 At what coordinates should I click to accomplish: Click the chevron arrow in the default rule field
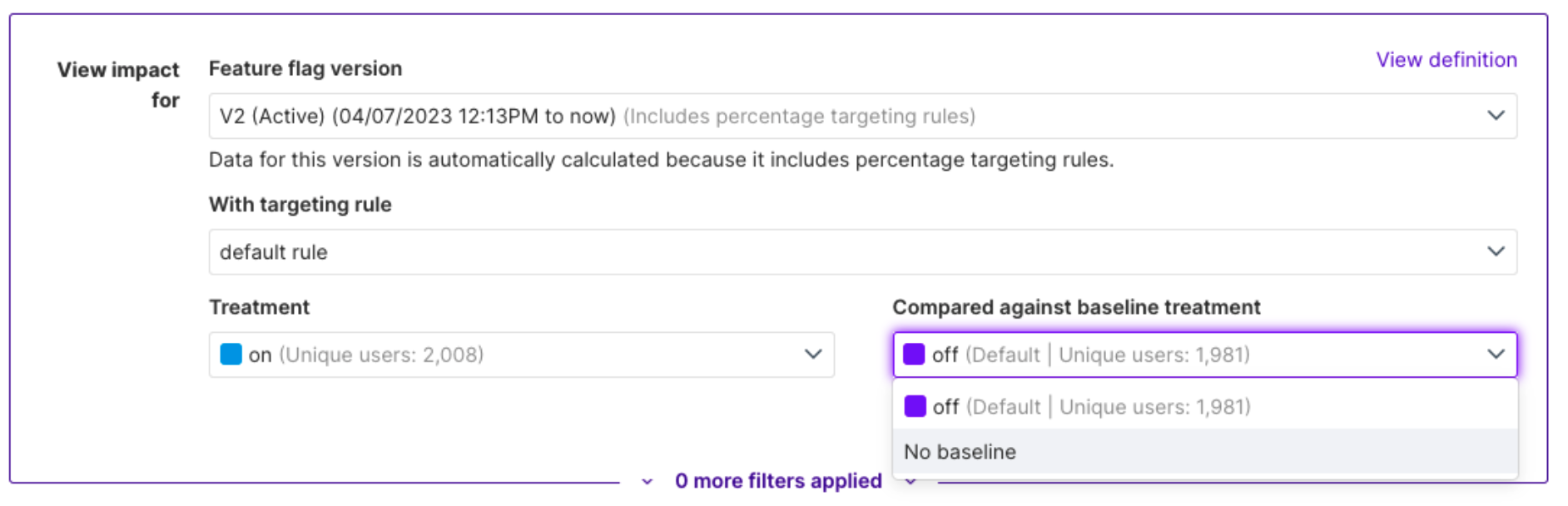click(1496, 251)
